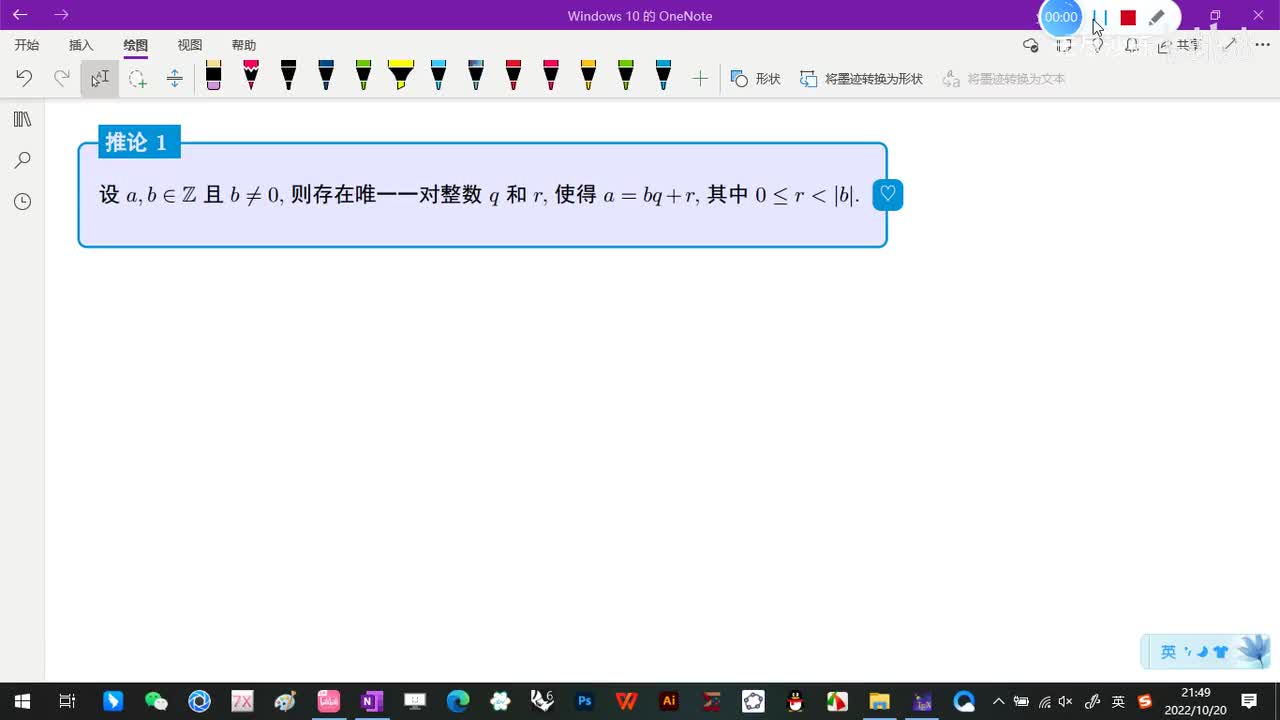Open the three-dot more options menu
Screen dimensions: 1280x720
pos(1262,45)
